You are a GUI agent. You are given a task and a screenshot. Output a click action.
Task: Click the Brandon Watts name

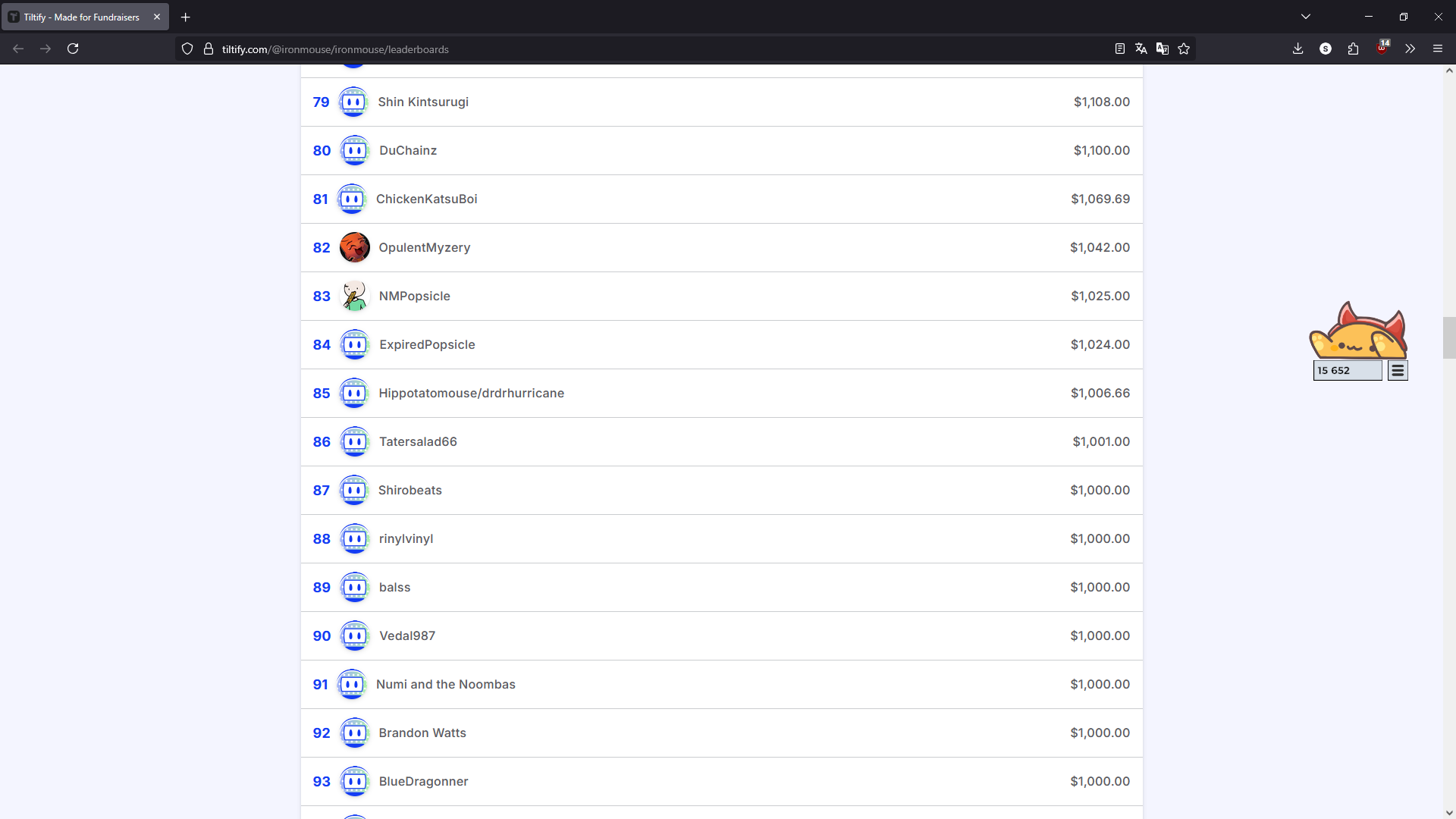pos(422,733)
